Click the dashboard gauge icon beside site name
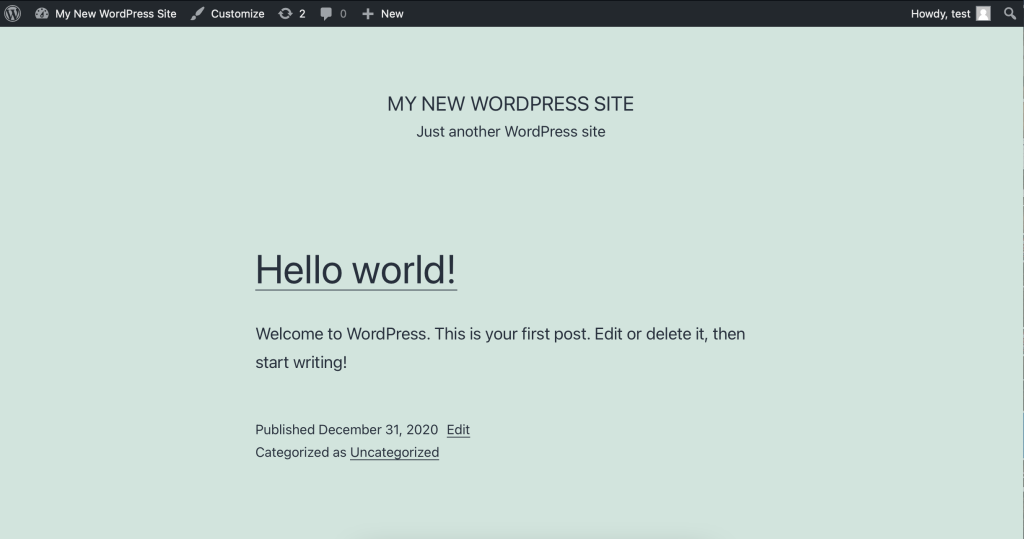This screenshot has width=1024, height=539. pos(42,14)
